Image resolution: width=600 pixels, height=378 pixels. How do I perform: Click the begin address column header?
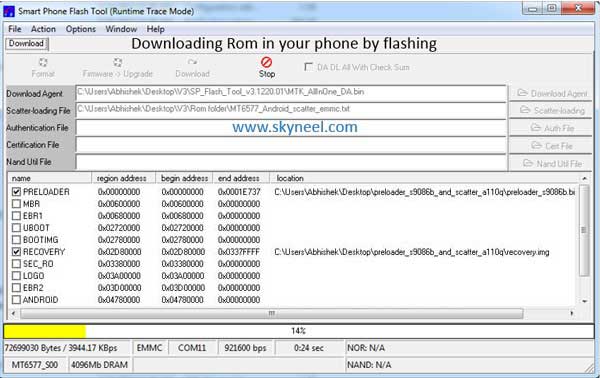[184, 178]
